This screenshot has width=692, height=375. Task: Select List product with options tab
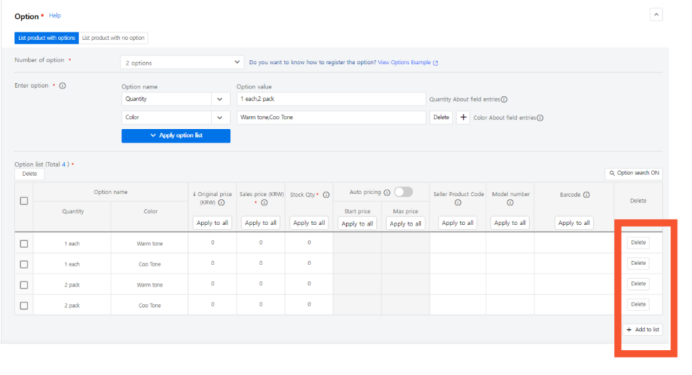point(46,38)
